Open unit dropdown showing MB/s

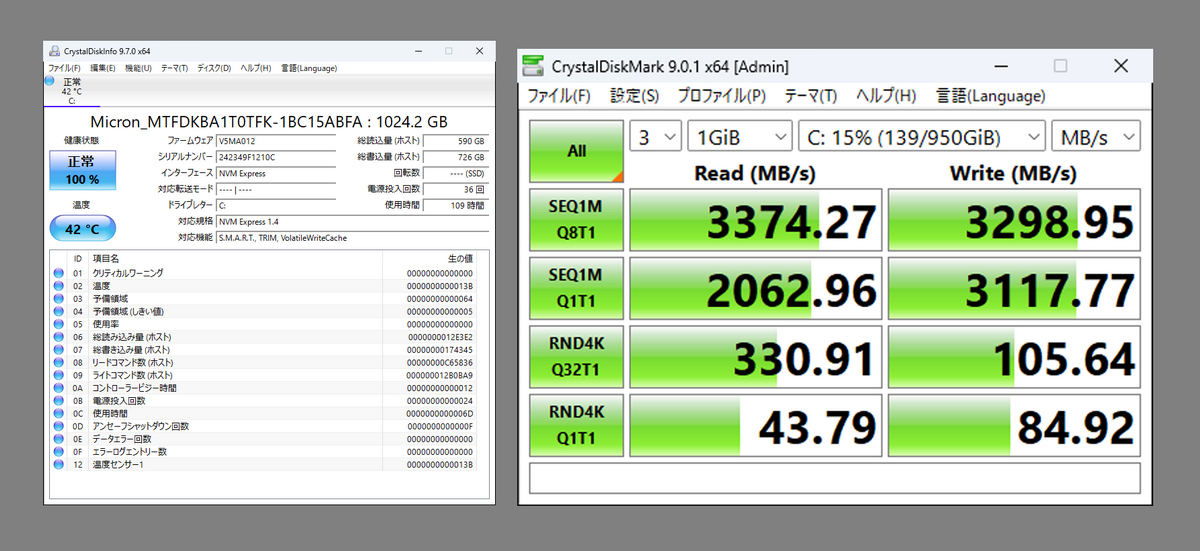(x=1096, y=137)
